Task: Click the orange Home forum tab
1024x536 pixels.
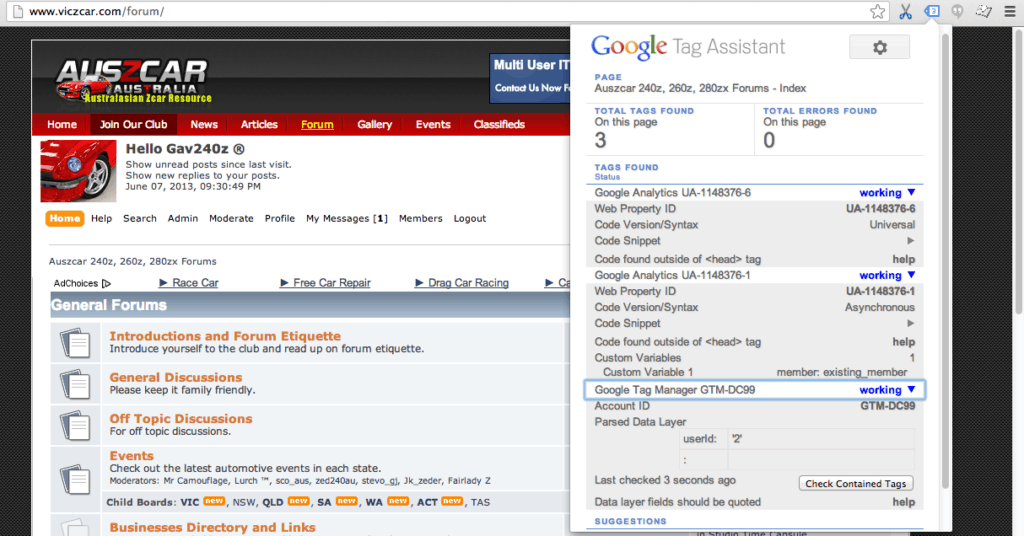Action: 65,218
